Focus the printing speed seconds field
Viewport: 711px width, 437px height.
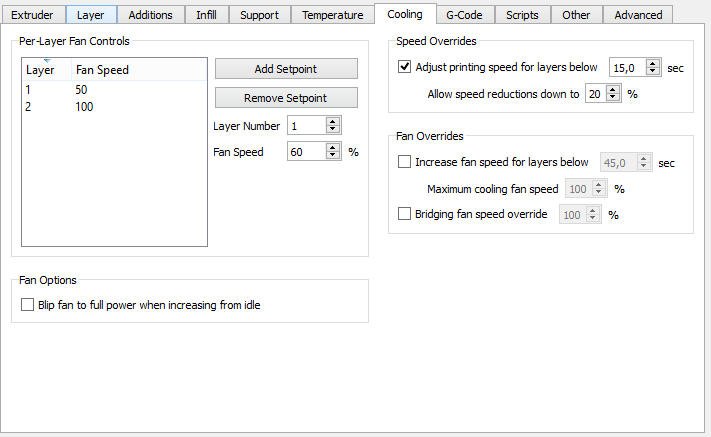626,68
